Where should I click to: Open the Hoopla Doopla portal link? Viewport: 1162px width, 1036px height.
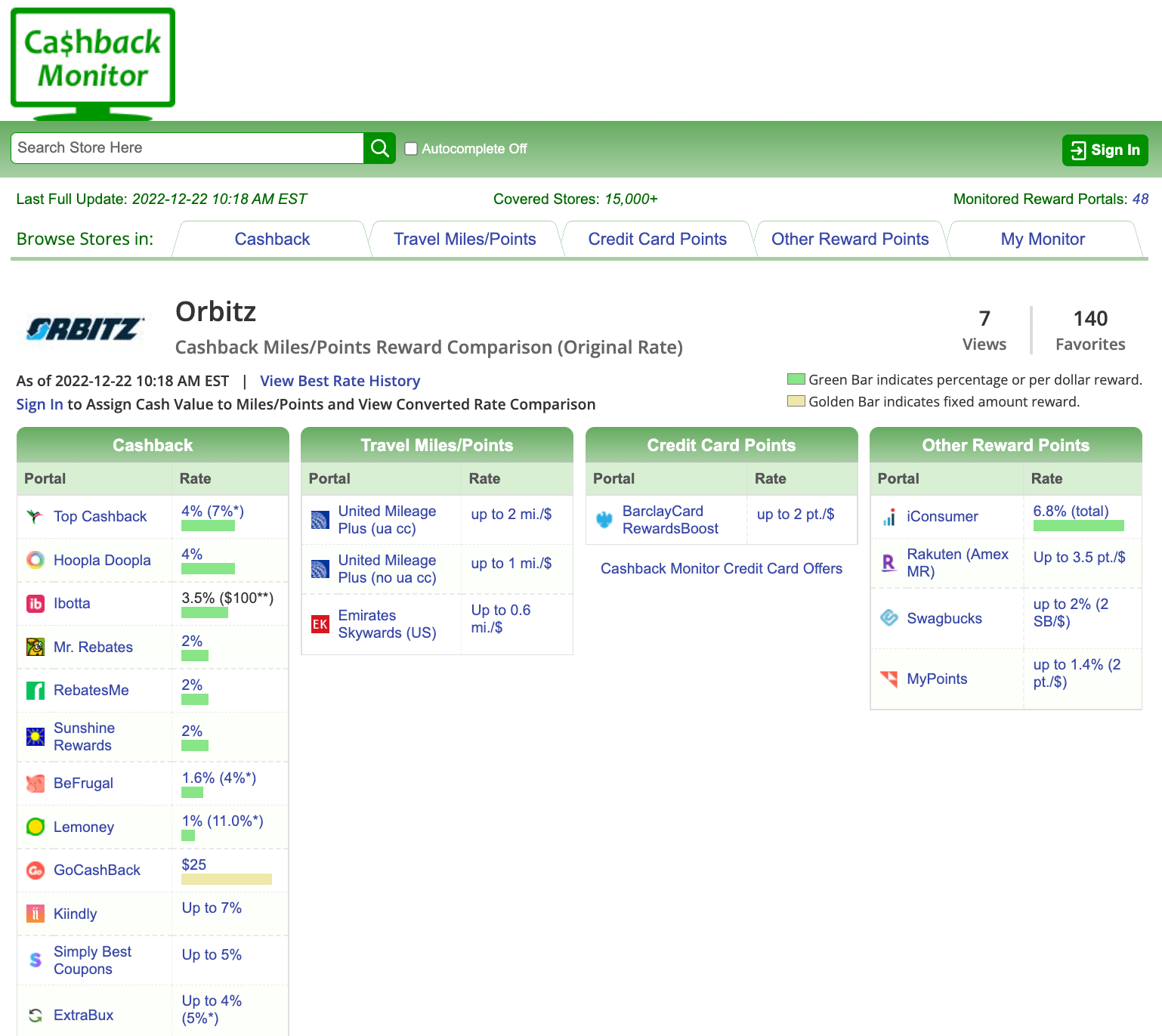(x=102, y=560)
